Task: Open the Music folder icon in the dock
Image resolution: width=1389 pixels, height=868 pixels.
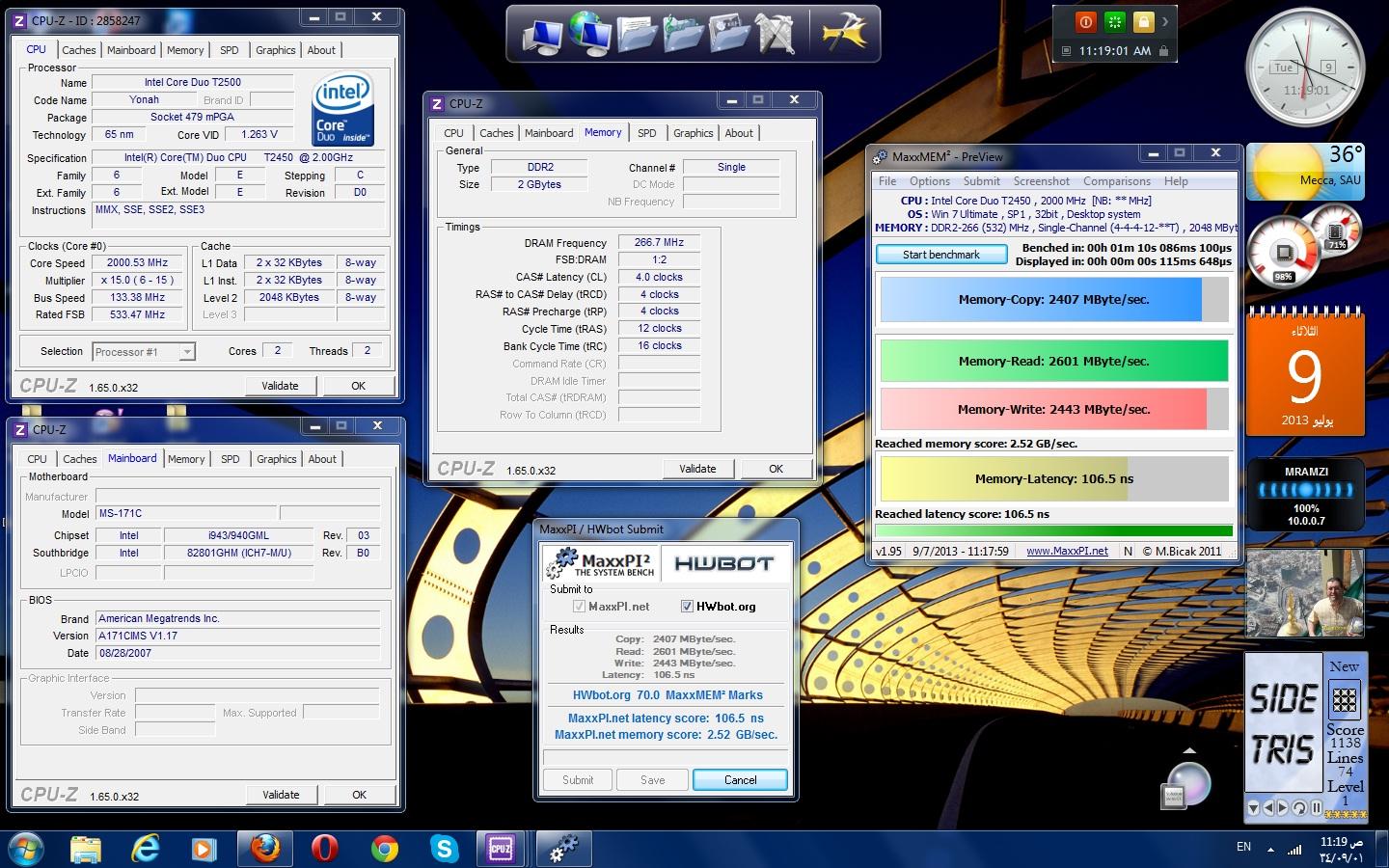Action: [x=684, y=34]
